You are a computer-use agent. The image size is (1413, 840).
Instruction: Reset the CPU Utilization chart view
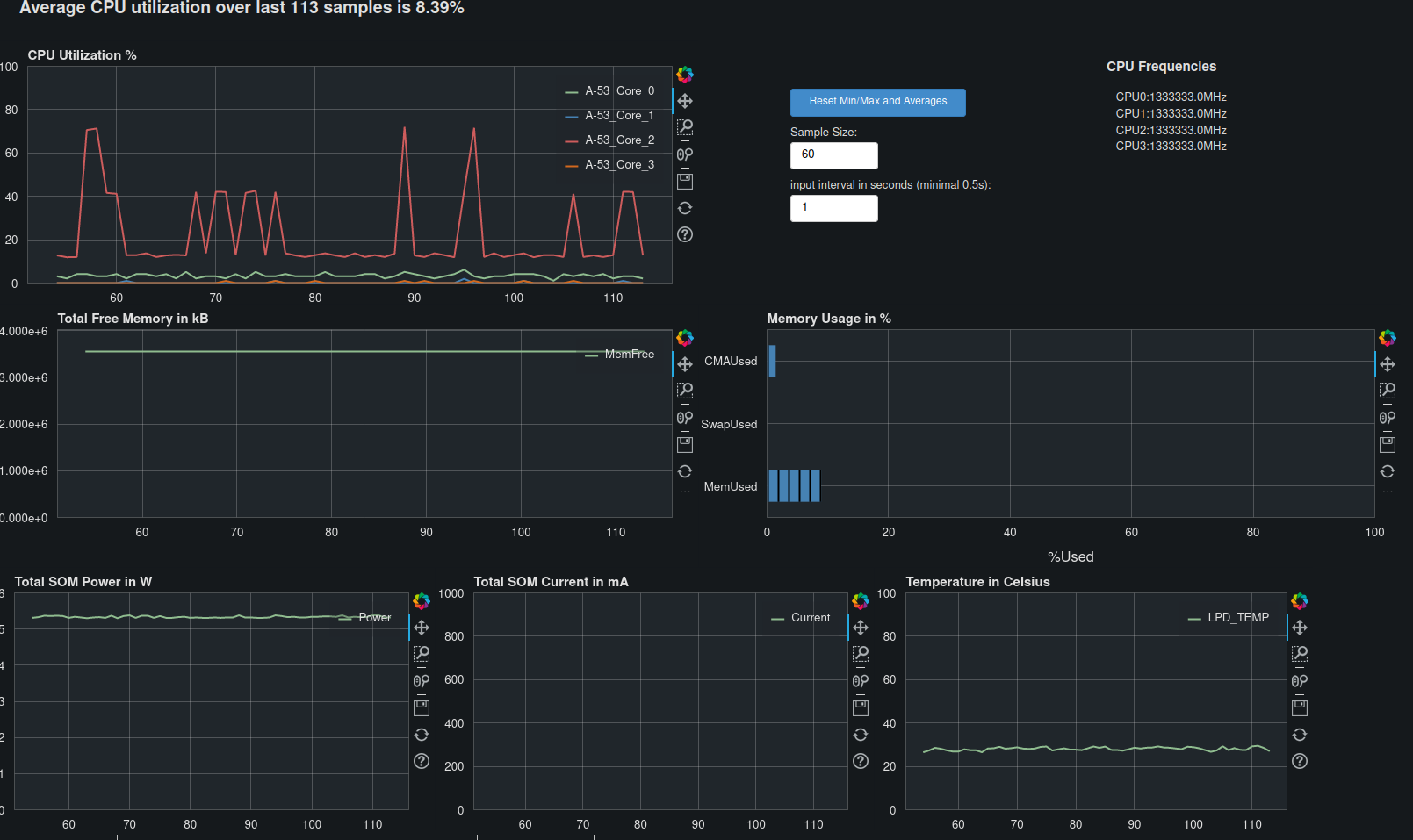pos(685,208)
